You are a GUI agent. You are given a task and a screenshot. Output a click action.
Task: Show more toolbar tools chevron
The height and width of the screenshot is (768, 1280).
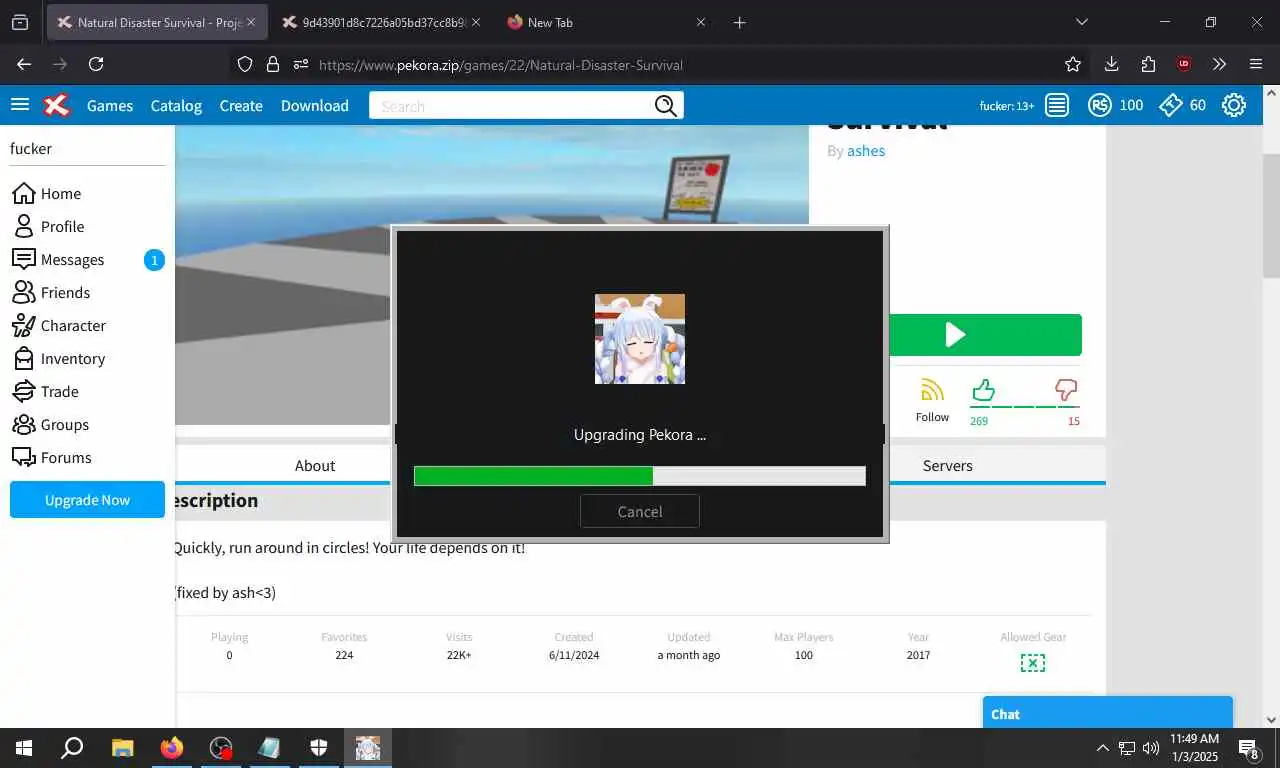[1219, 64]
